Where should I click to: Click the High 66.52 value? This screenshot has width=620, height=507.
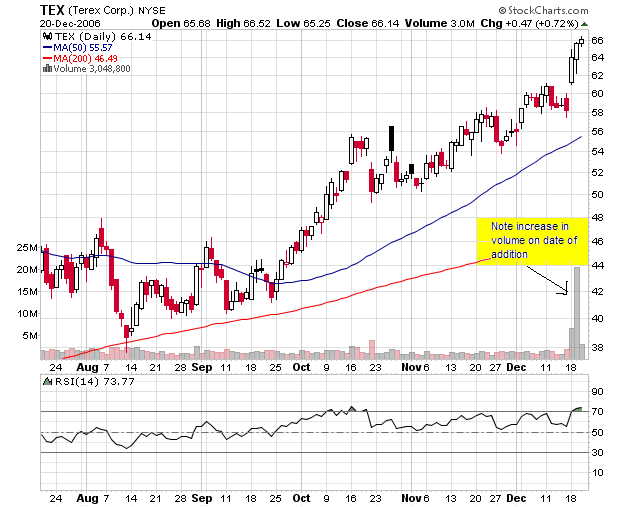pos(243,23)
